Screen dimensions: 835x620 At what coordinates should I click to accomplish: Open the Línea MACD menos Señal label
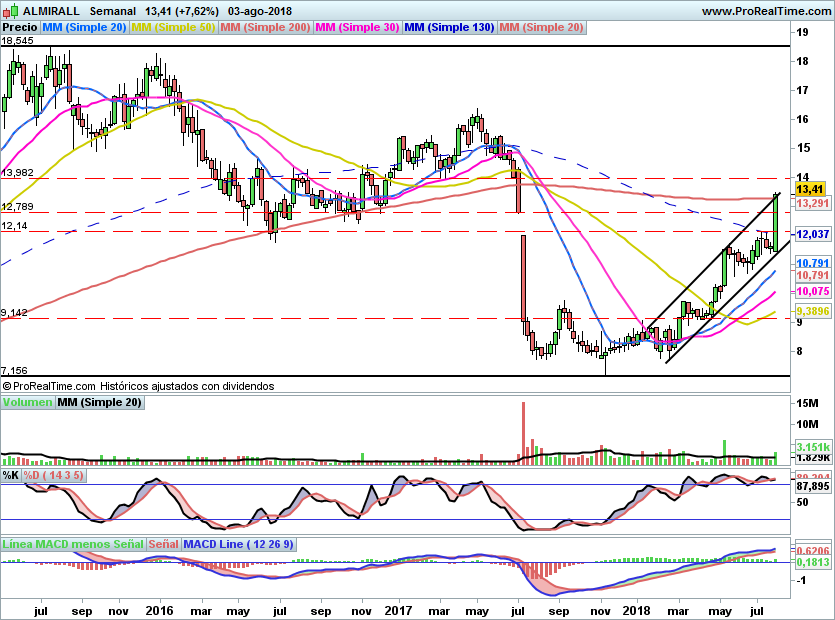(x=73, y=544)
